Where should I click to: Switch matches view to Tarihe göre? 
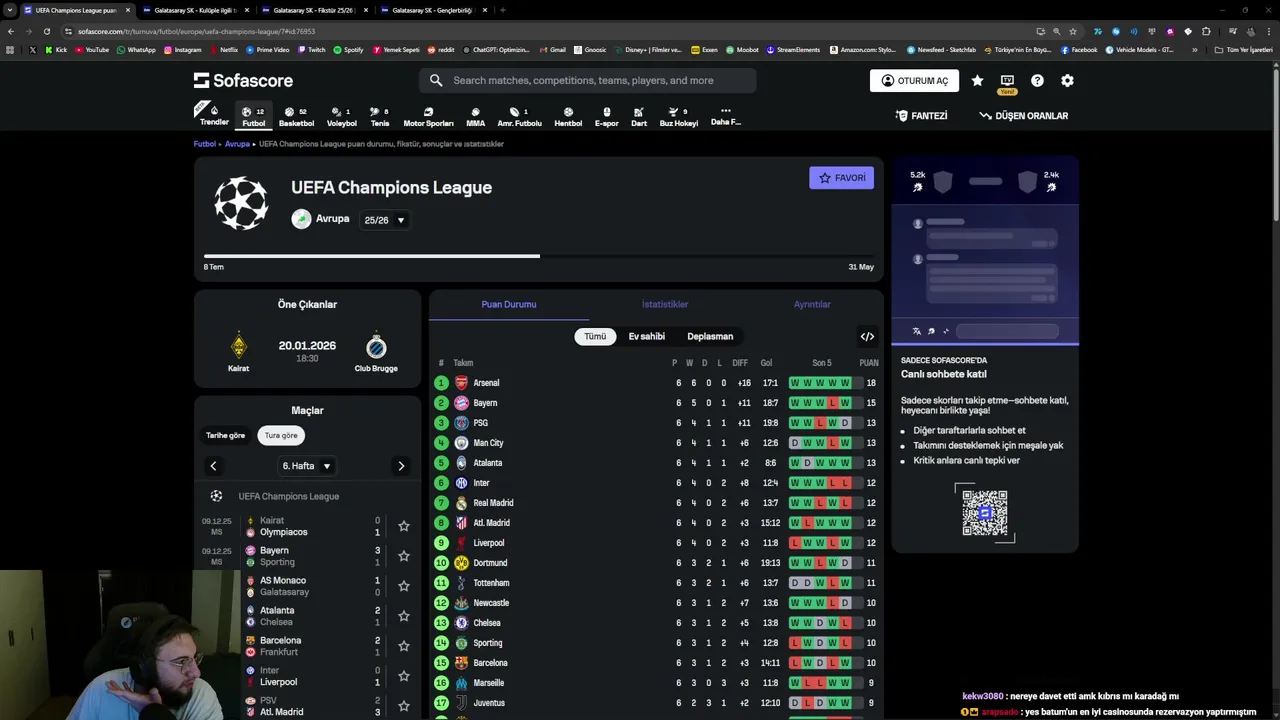(225, 436)
